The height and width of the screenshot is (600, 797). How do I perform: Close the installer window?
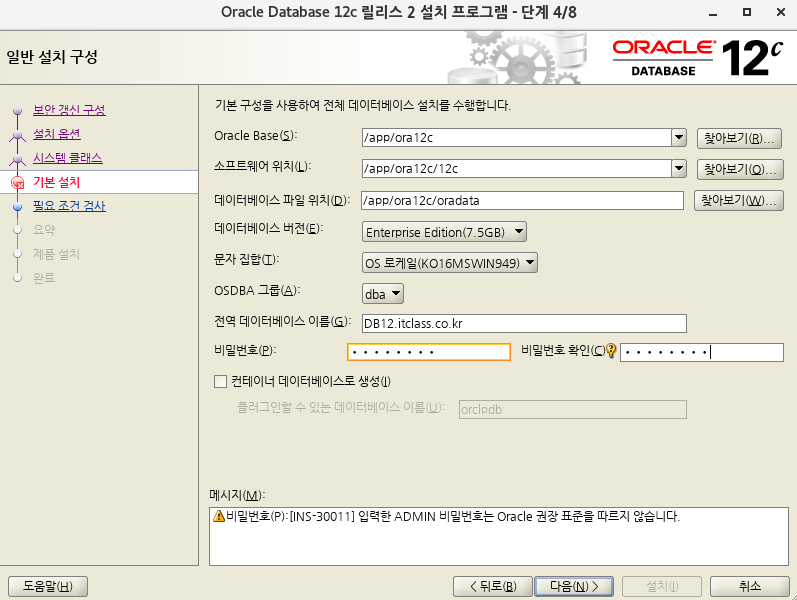[781, 12]
